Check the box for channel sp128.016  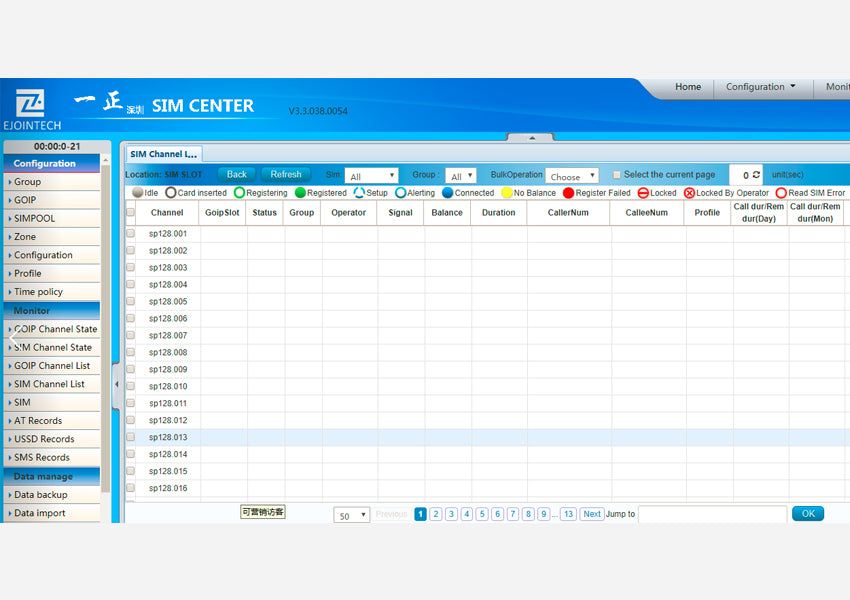[131, 488]
